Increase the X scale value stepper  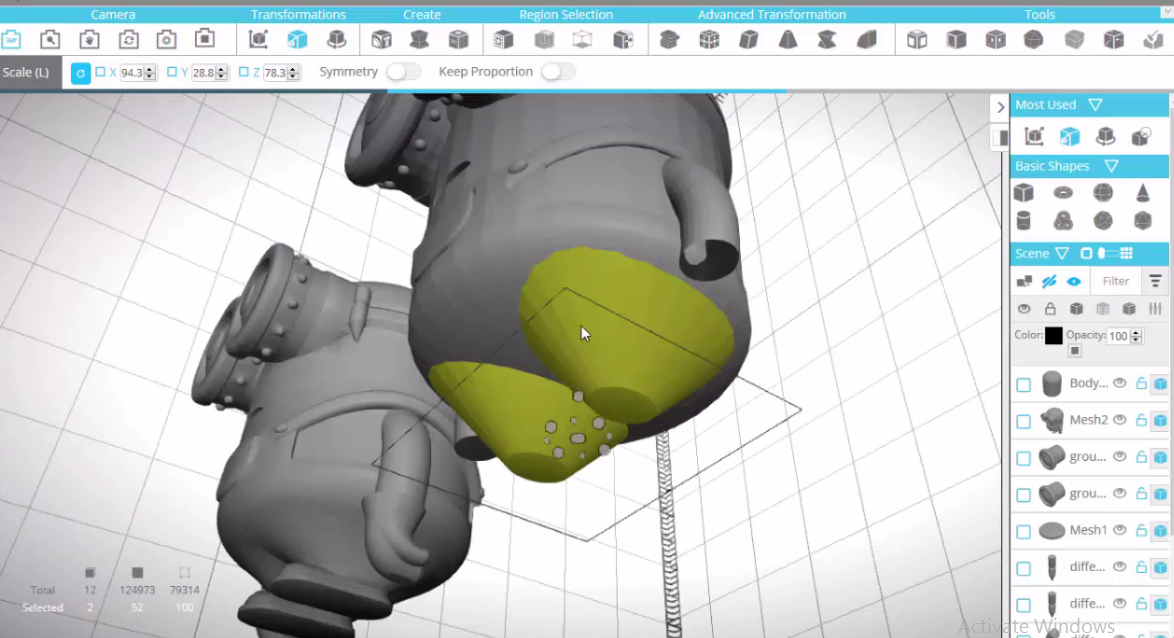[150, 69]
